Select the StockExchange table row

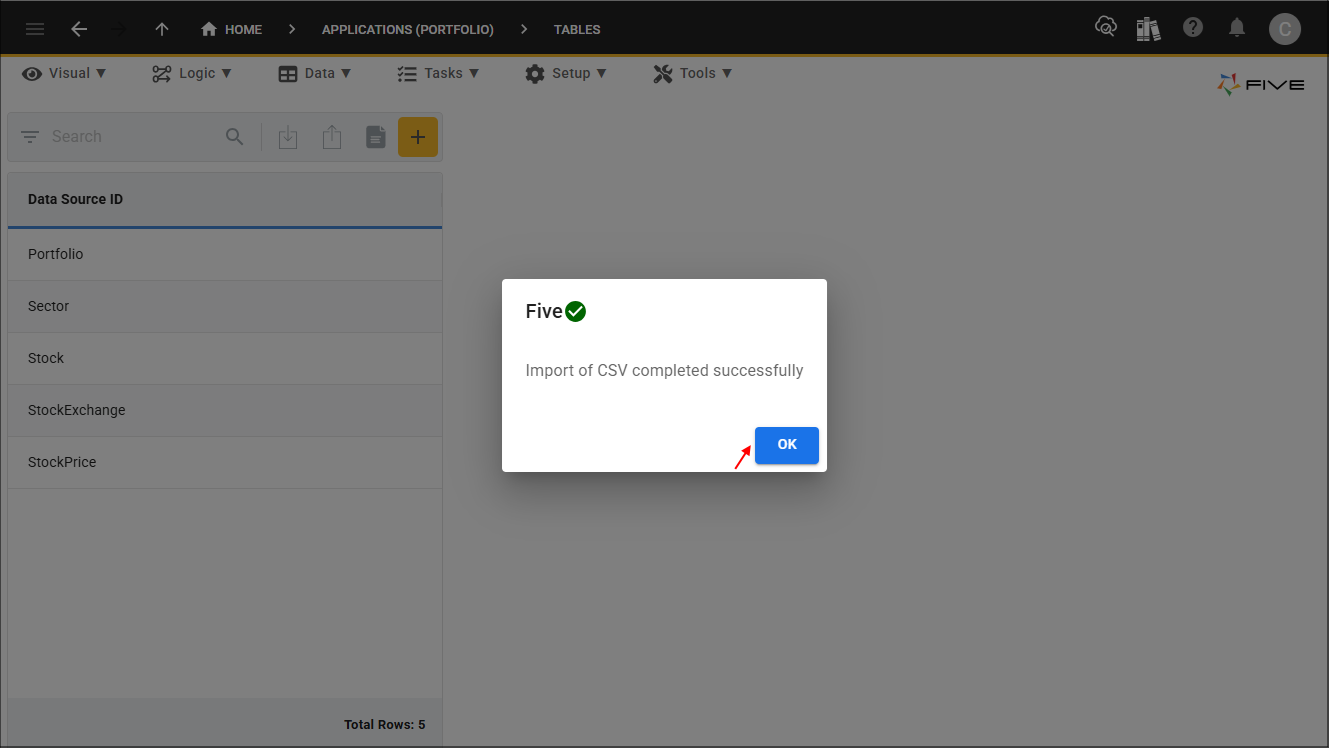pos(225,410)
